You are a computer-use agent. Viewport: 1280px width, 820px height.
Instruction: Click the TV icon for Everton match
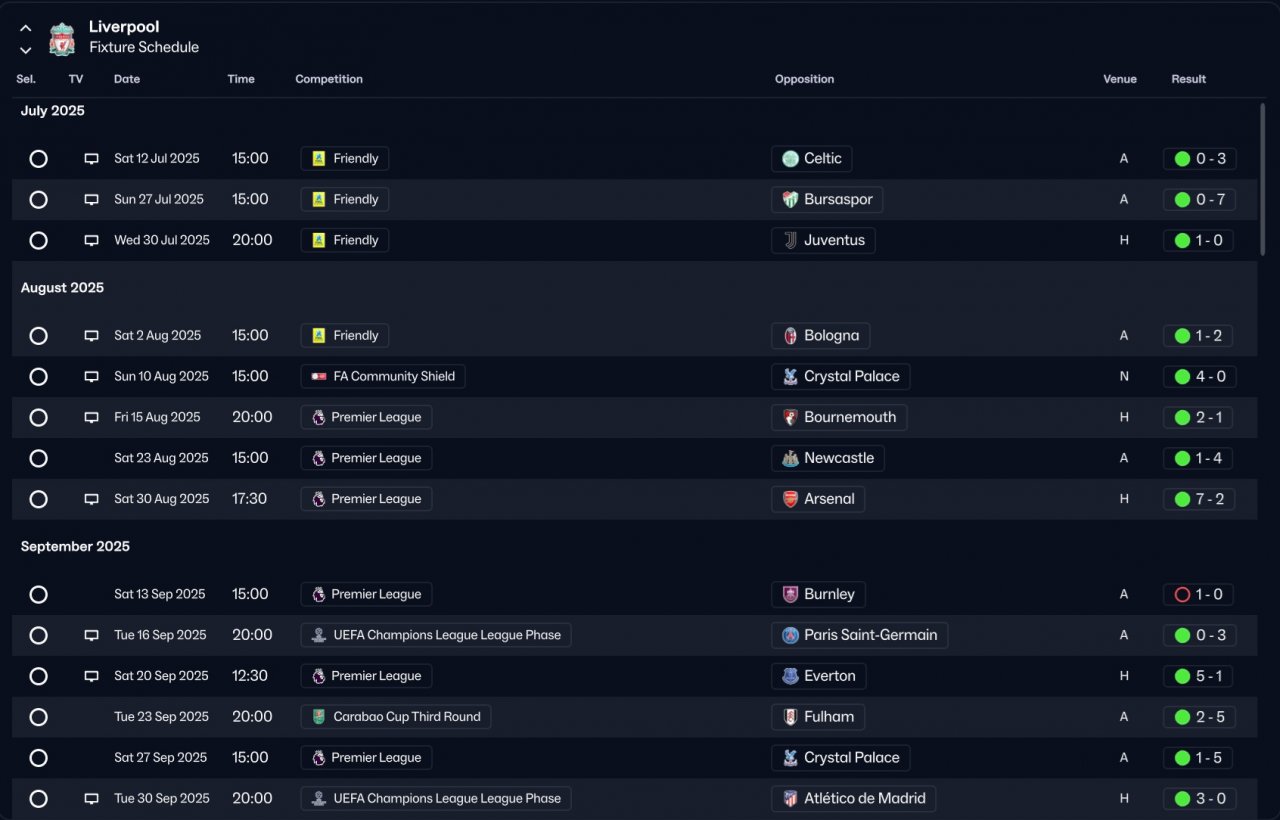click(91, 676)
